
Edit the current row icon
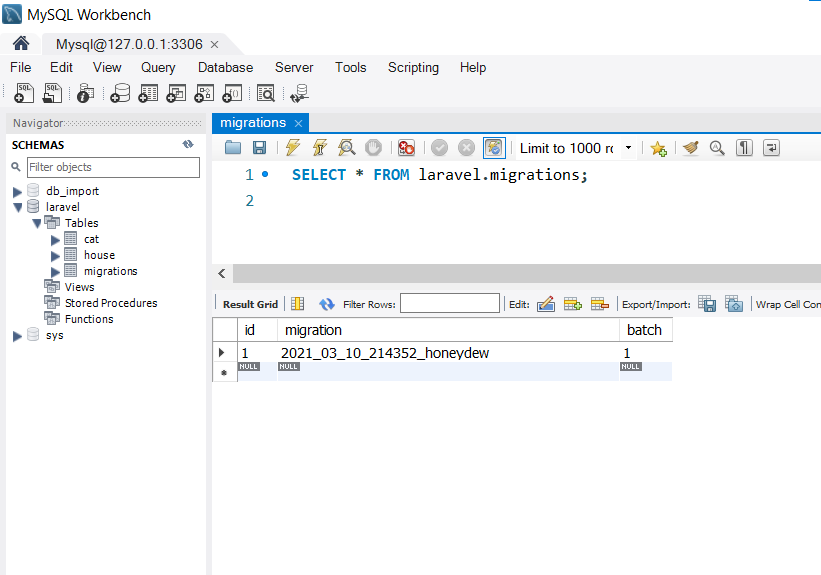pos(546,304)
